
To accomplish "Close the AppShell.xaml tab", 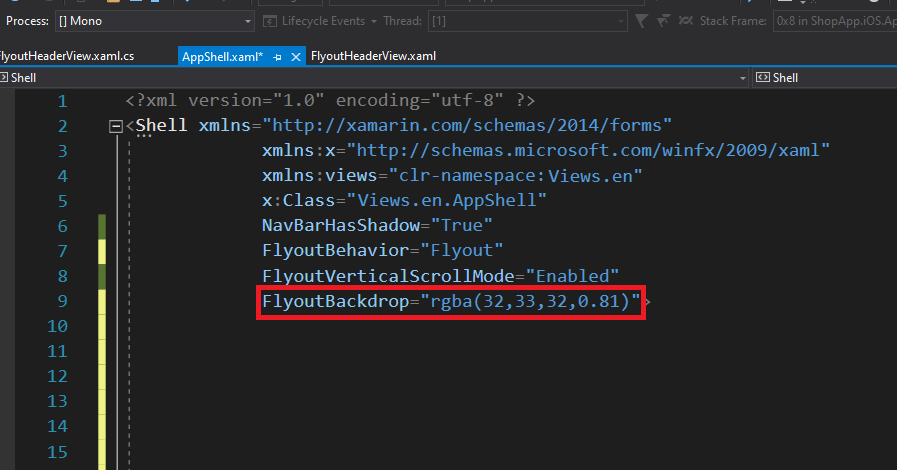I will click(x=296, y=57).
